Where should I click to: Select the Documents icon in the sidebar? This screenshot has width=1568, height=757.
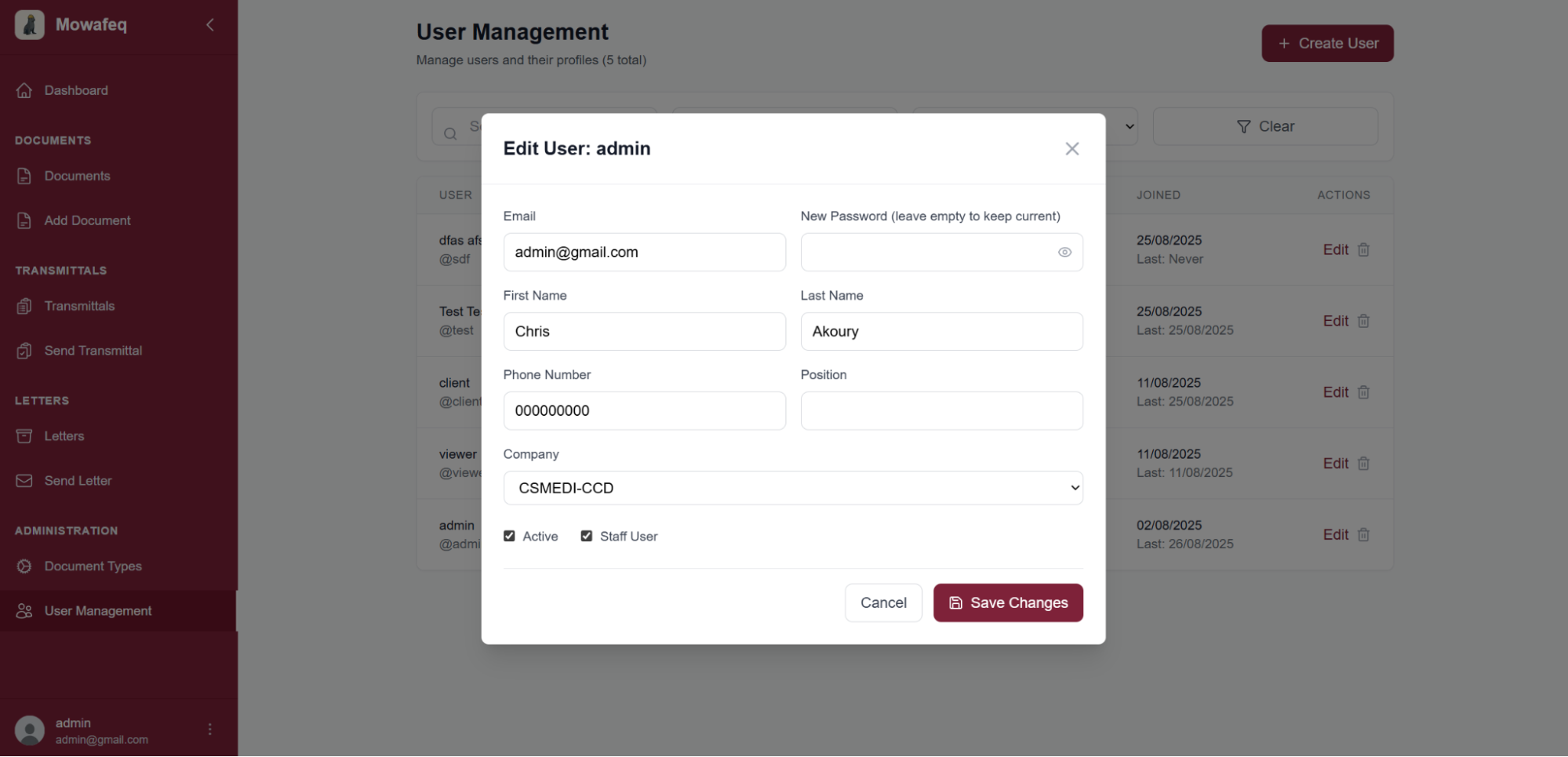[24, 176]
